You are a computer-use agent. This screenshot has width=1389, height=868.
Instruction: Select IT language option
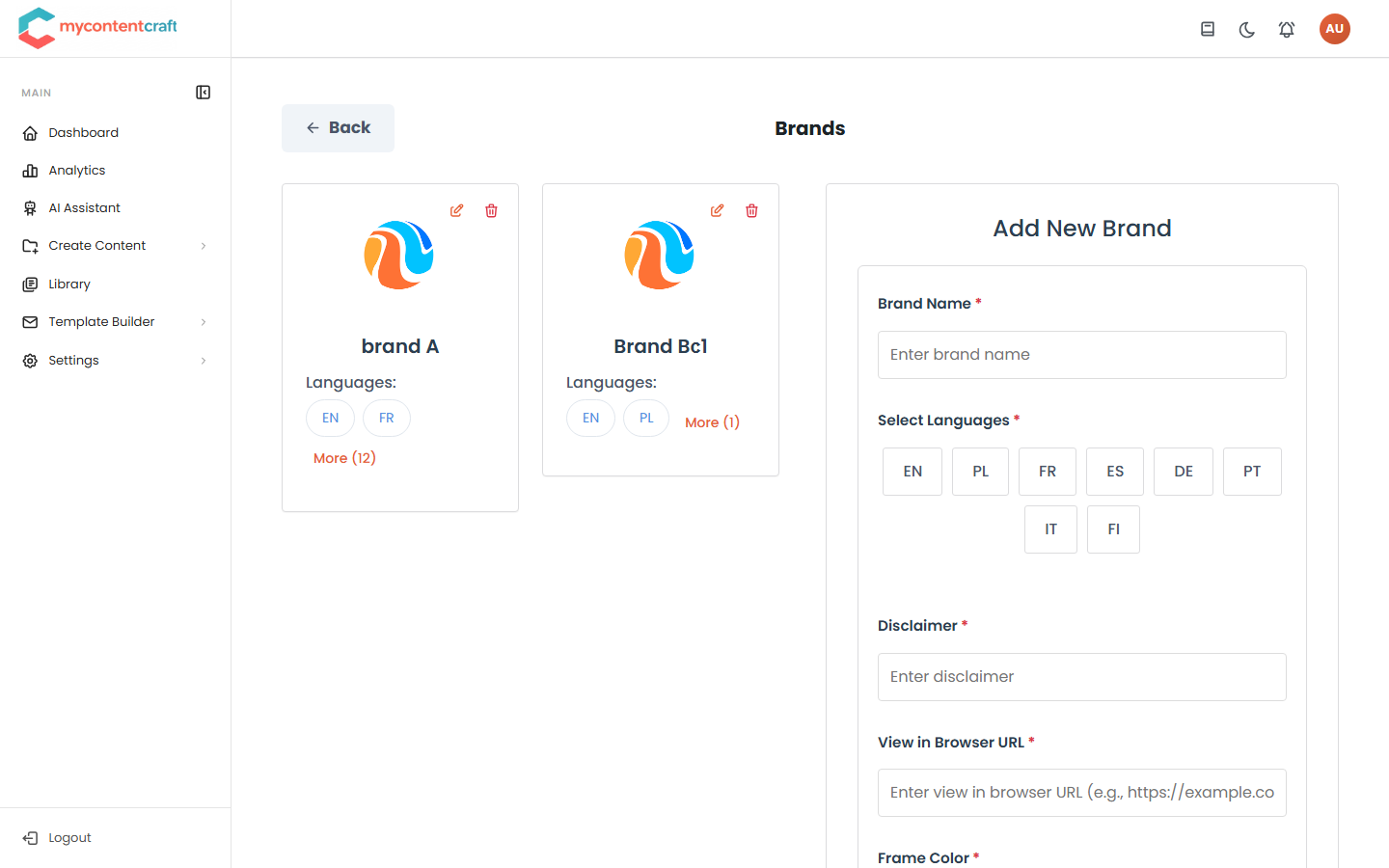pos(1050,529)
